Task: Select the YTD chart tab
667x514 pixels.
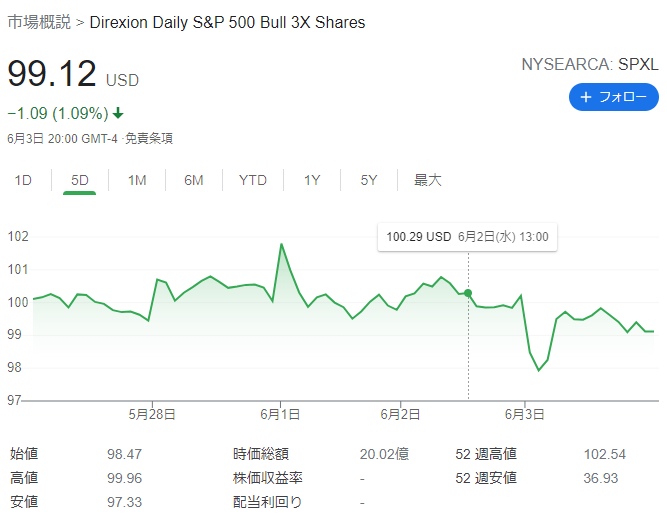Action: [x=253, y=180]
